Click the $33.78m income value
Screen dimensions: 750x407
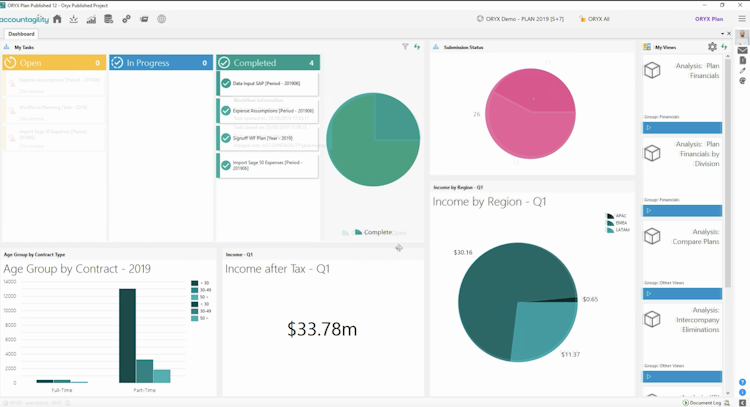click(322, 329)
